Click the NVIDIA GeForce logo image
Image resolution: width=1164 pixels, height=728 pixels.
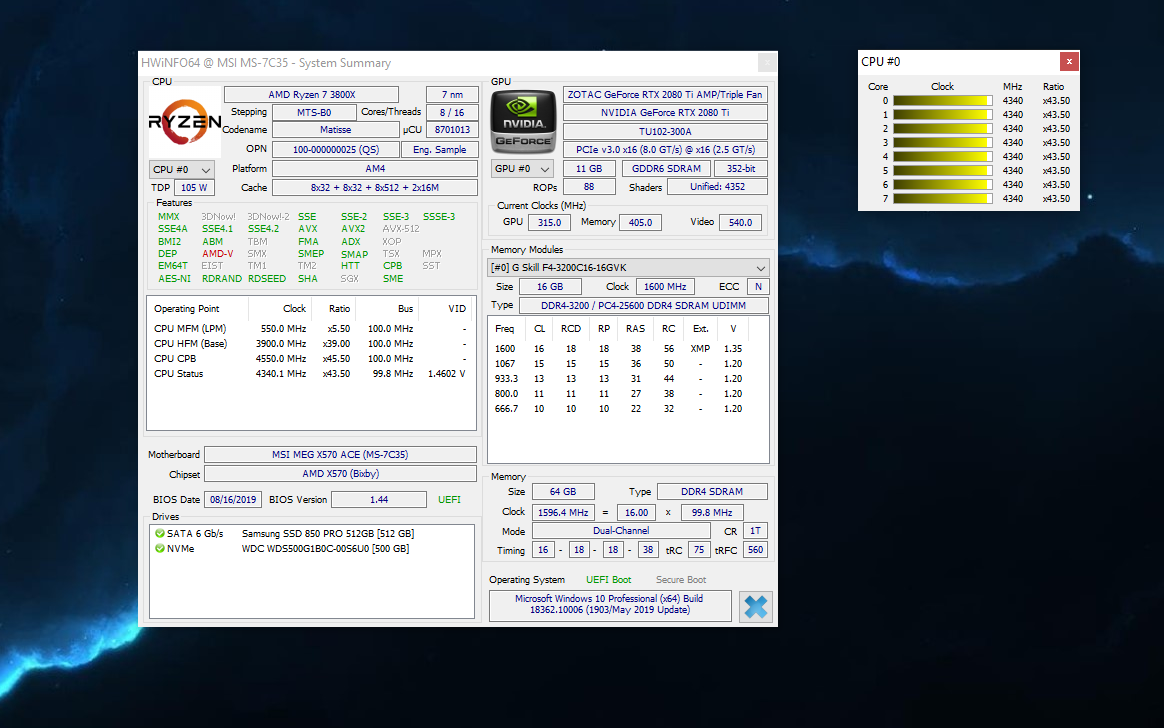click(523, 122)
